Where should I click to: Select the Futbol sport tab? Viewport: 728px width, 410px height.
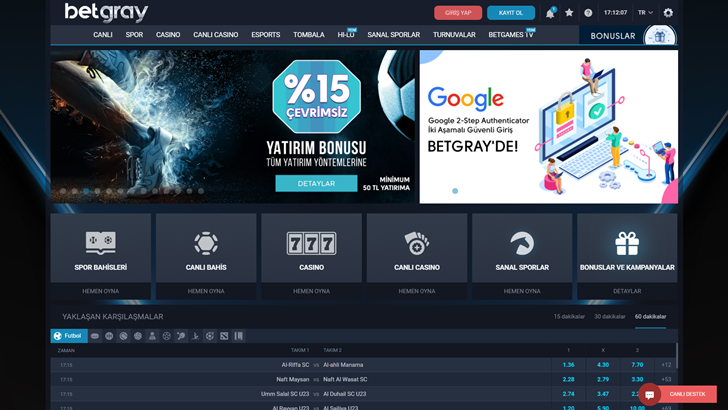pyautogui.click(x=69, y=336)
